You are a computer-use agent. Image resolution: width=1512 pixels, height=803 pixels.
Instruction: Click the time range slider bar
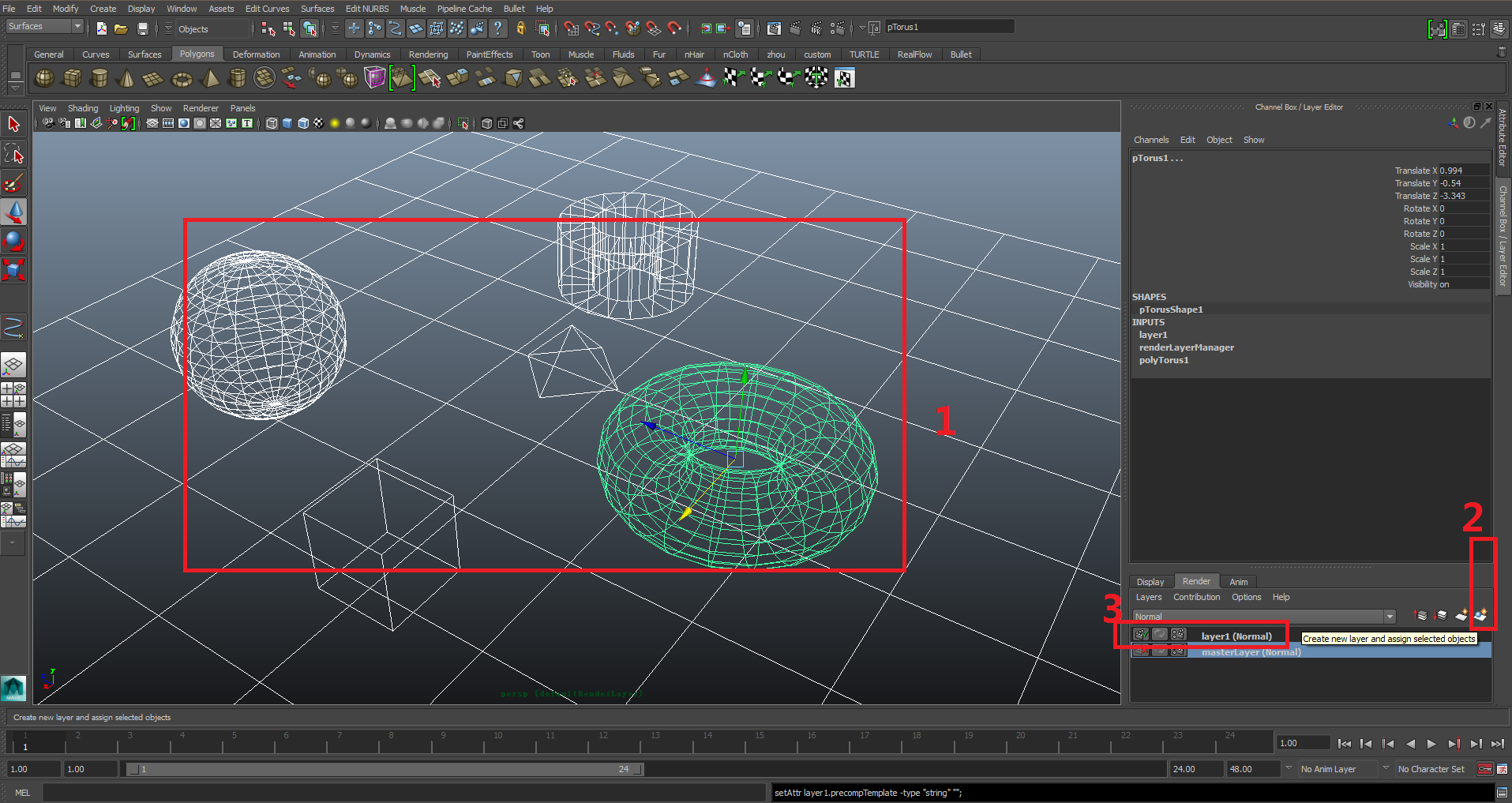385,769
